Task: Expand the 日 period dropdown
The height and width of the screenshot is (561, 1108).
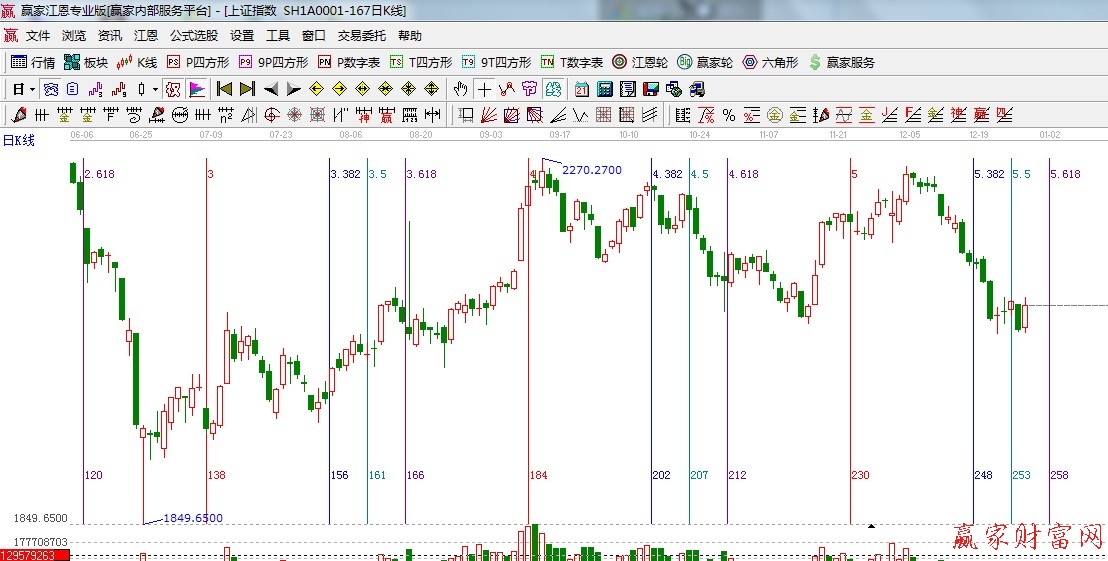Action: (x=24, y=89)
